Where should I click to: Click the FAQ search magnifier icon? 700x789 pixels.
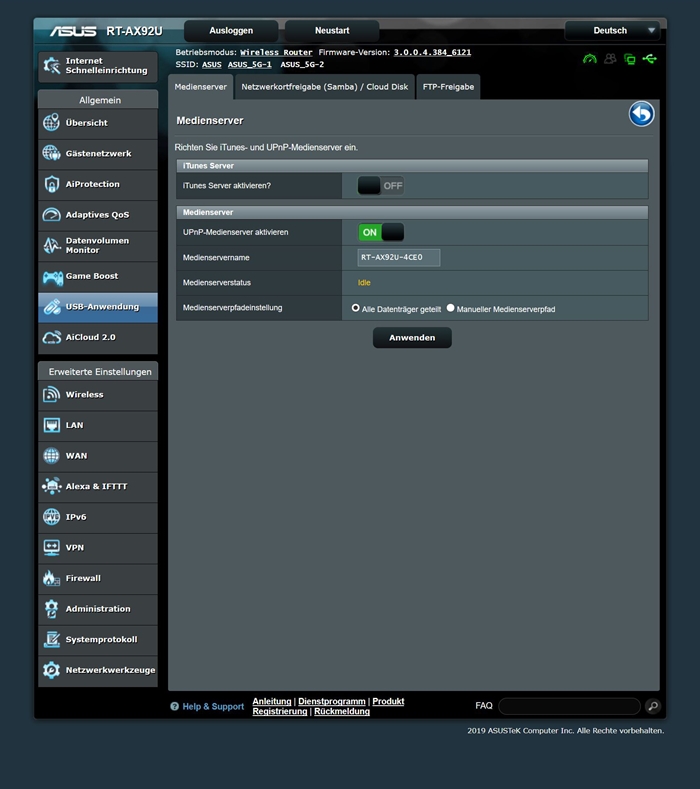pos(653,706)
